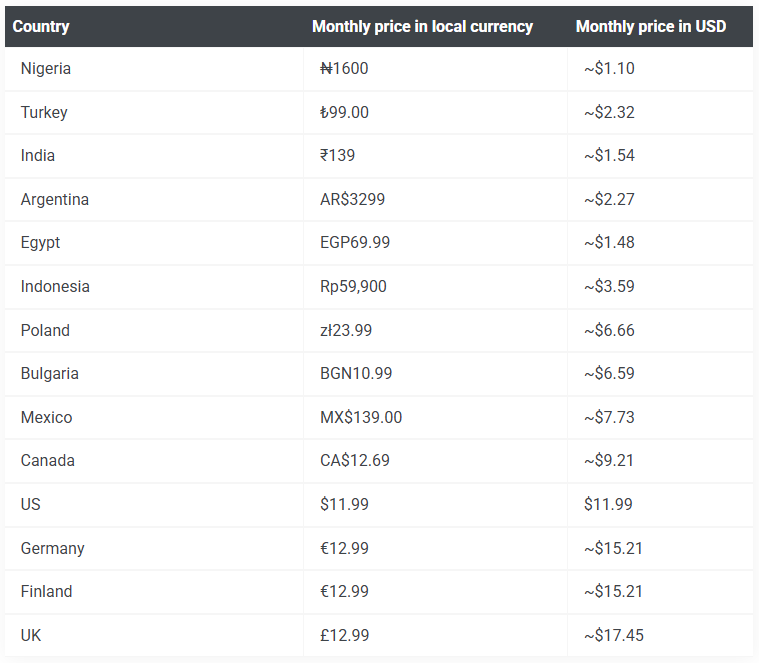The width and height of the screenshot is (759, 663).
Task: Select the US country cell
Action: click(x=31, y=504)
